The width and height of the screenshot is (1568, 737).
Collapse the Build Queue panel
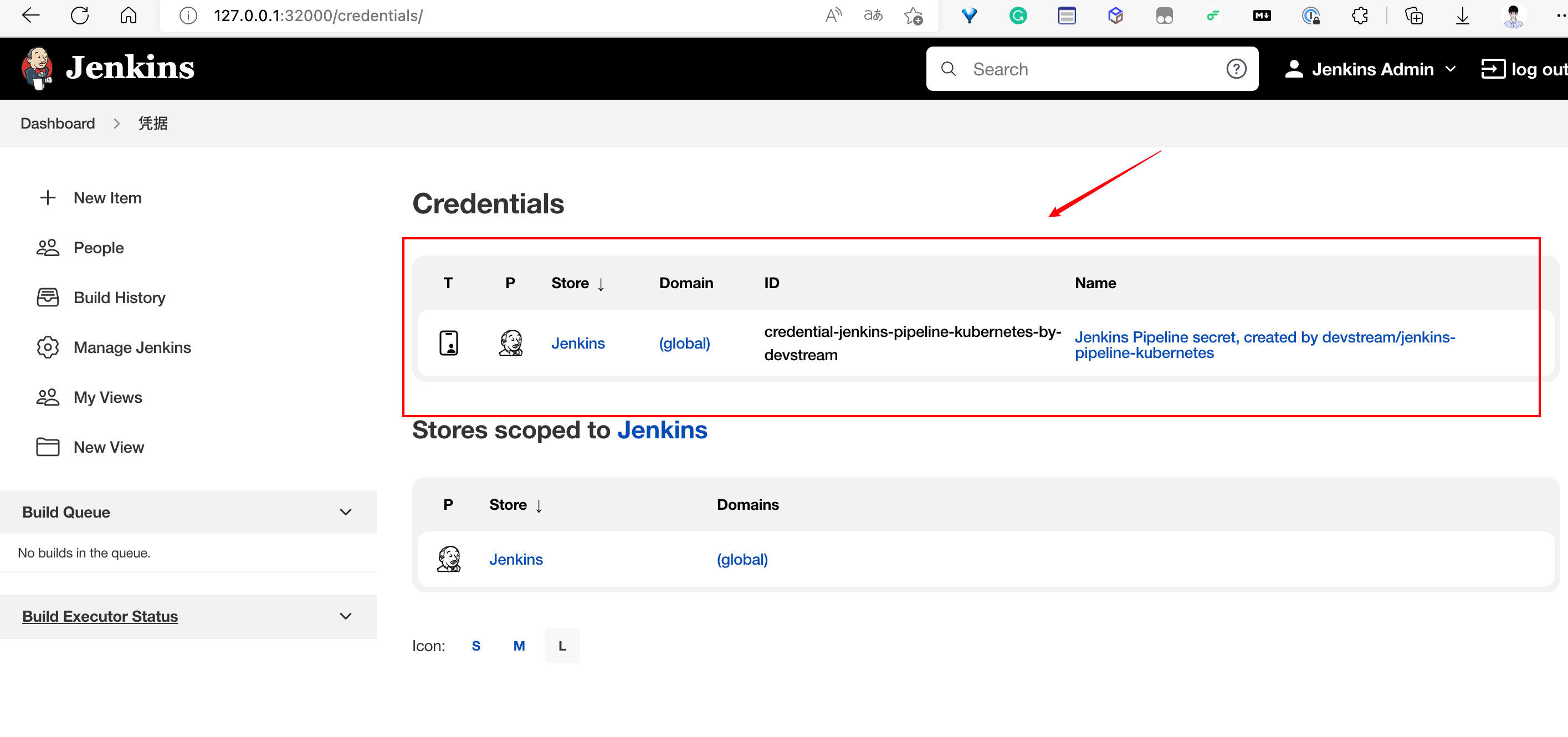click(345, 512)
